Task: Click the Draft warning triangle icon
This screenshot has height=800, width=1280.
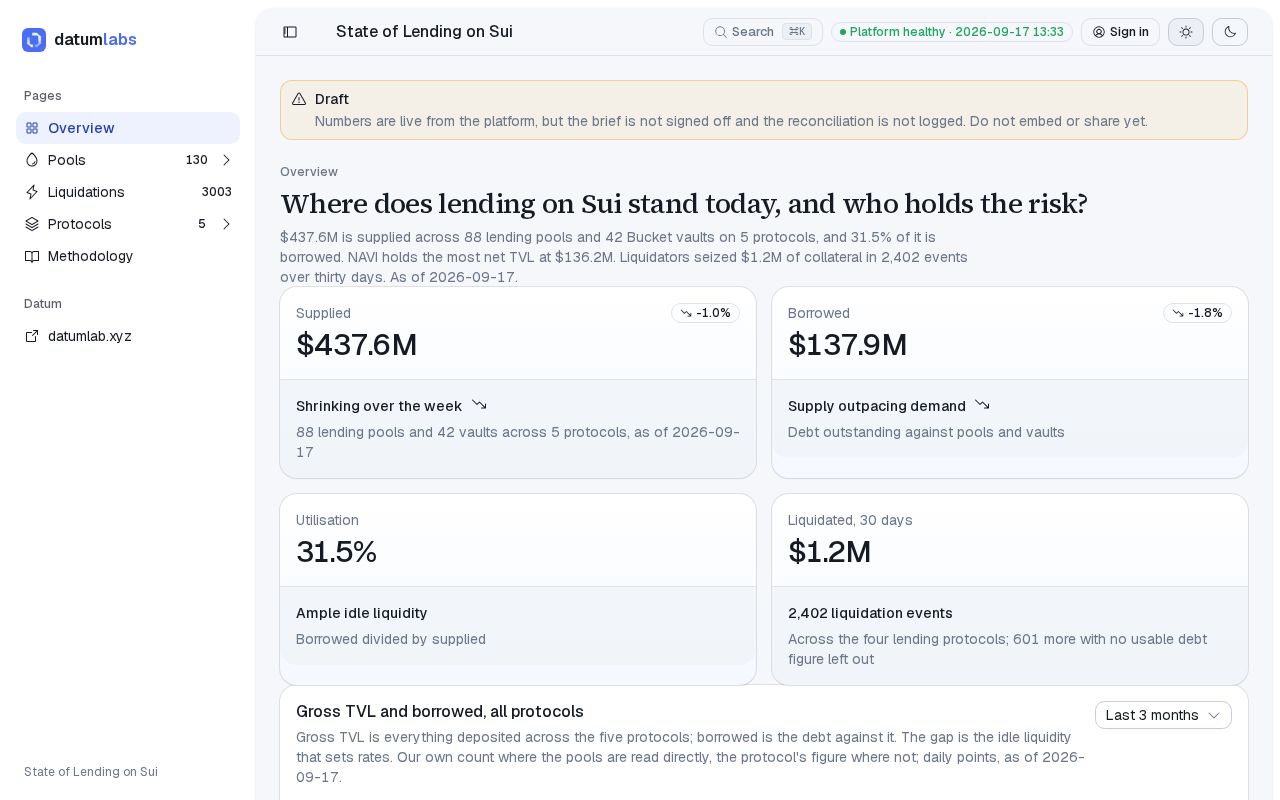Action: (x=299, y=99)
